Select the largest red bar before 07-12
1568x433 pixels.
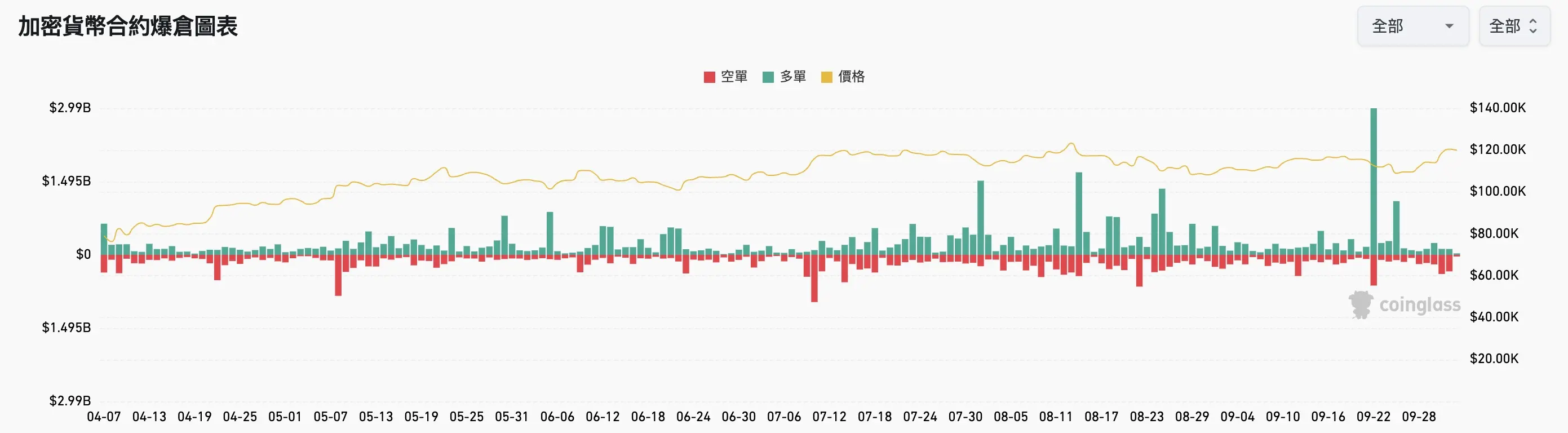point(814,279)
